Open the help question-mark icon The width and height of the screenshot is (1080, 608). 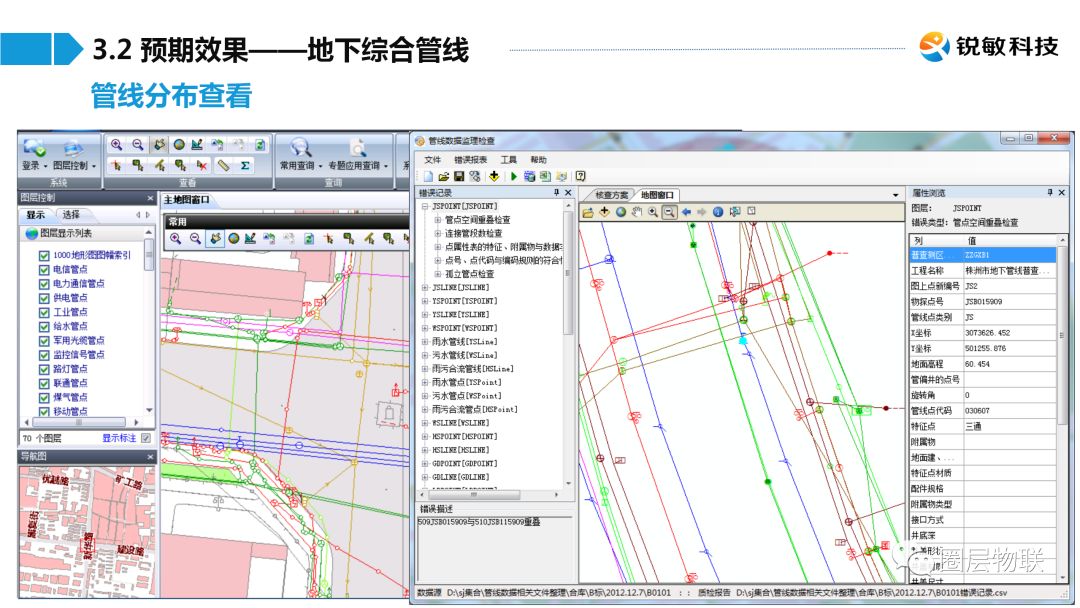(x=581, y=177)
